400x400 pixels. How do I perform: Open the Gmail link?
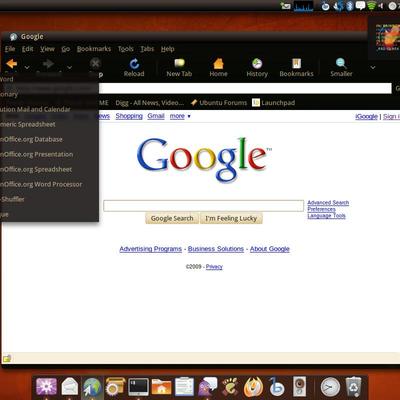[156, 116]
